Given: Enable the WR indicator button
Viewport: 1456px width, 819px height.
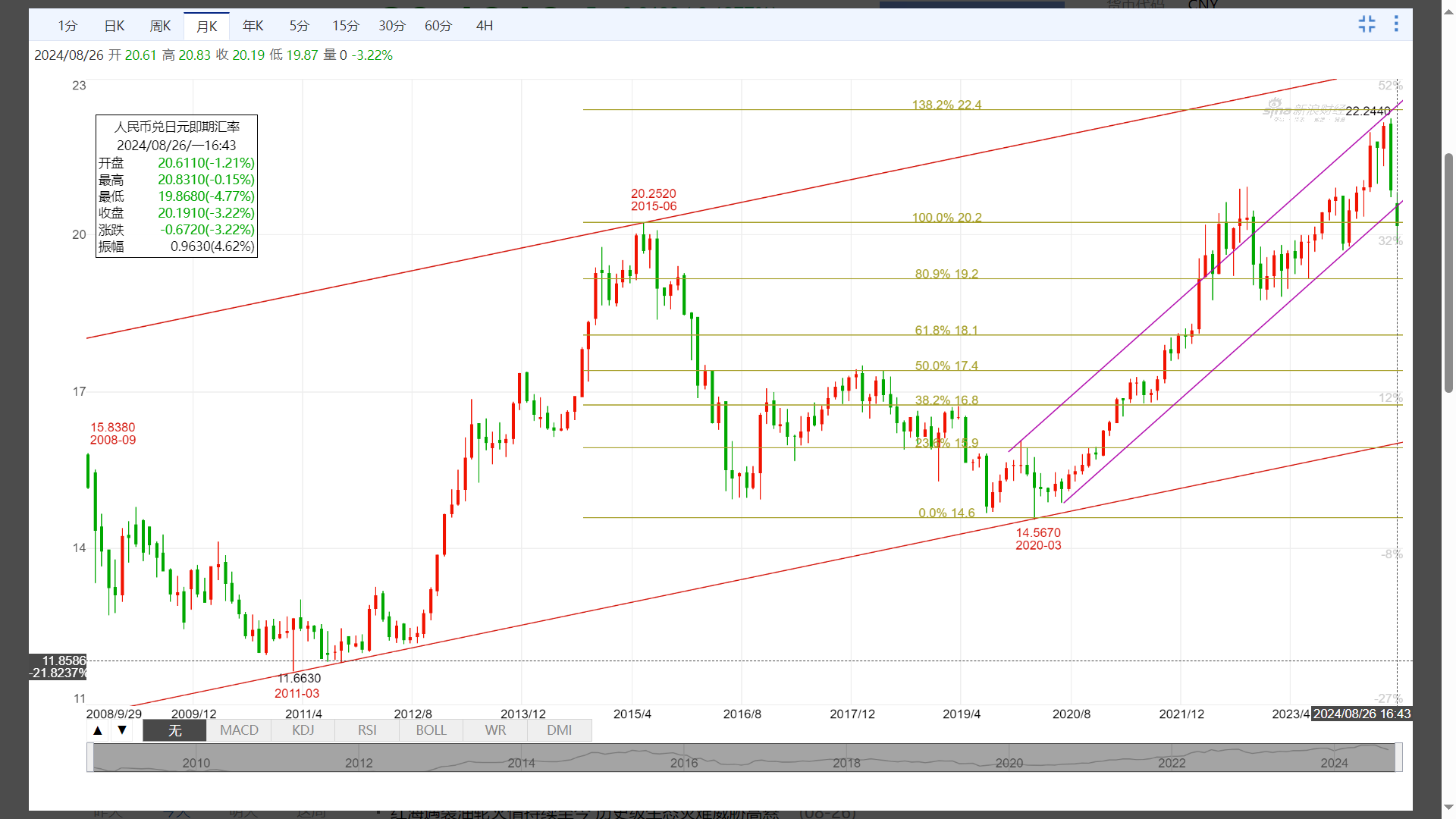Looking at the screenshot, I should pos(495,730).
